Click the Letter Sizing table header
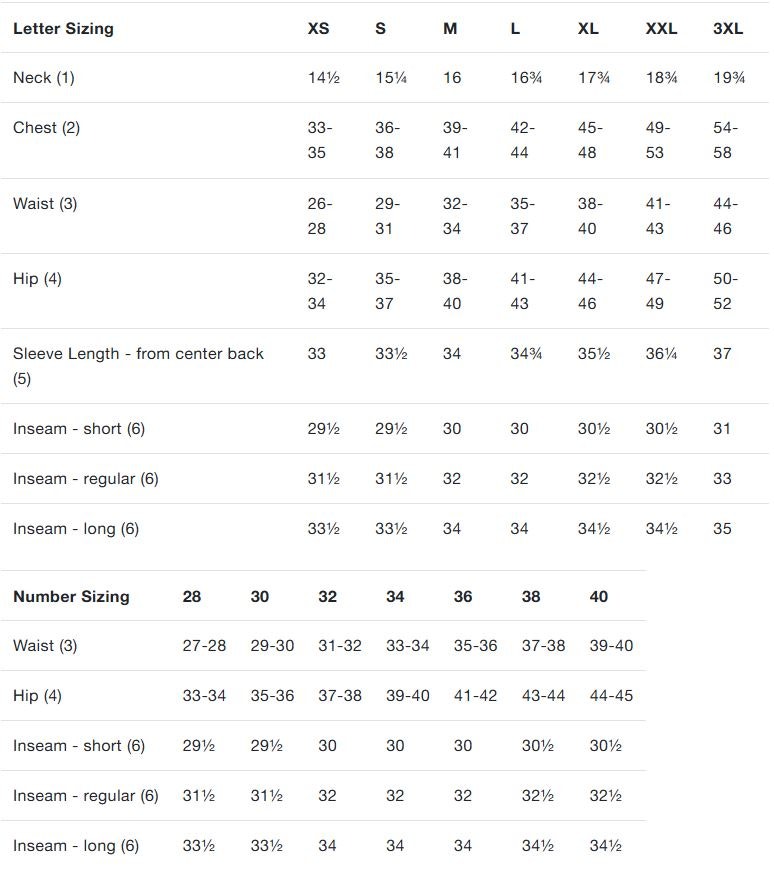 63,28
